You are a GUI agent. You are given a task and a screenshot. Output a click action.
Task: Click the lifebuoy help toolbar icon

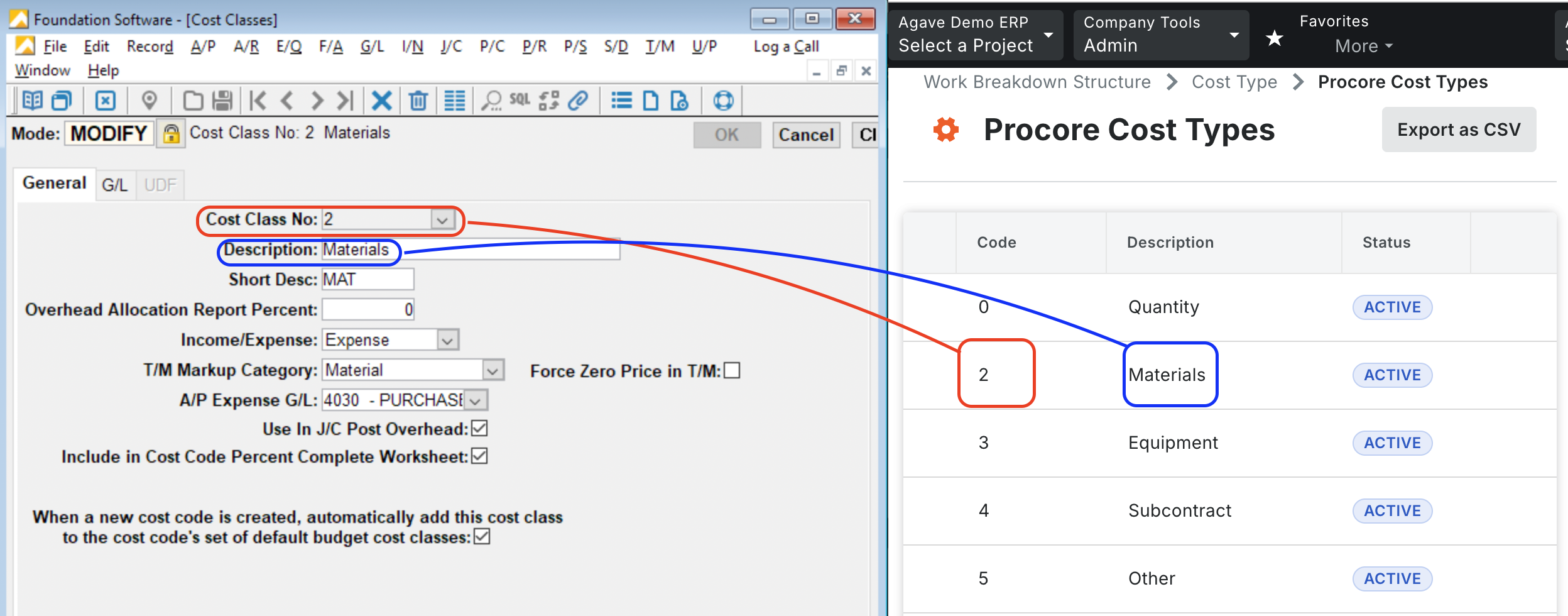[x=723, y=101]
